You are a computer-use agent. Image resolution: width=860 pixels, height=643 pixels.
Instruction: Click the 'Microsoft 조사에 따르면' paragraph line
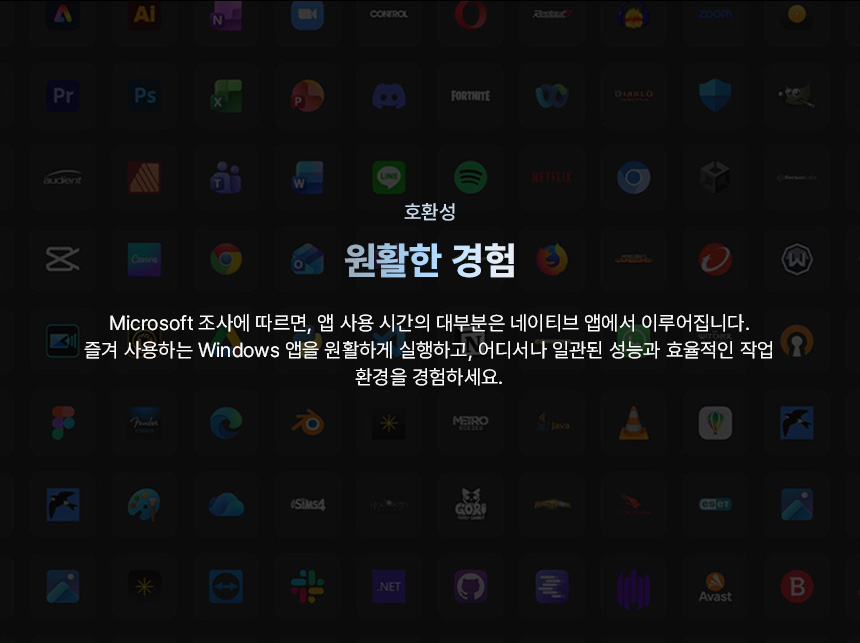[429, 323]
